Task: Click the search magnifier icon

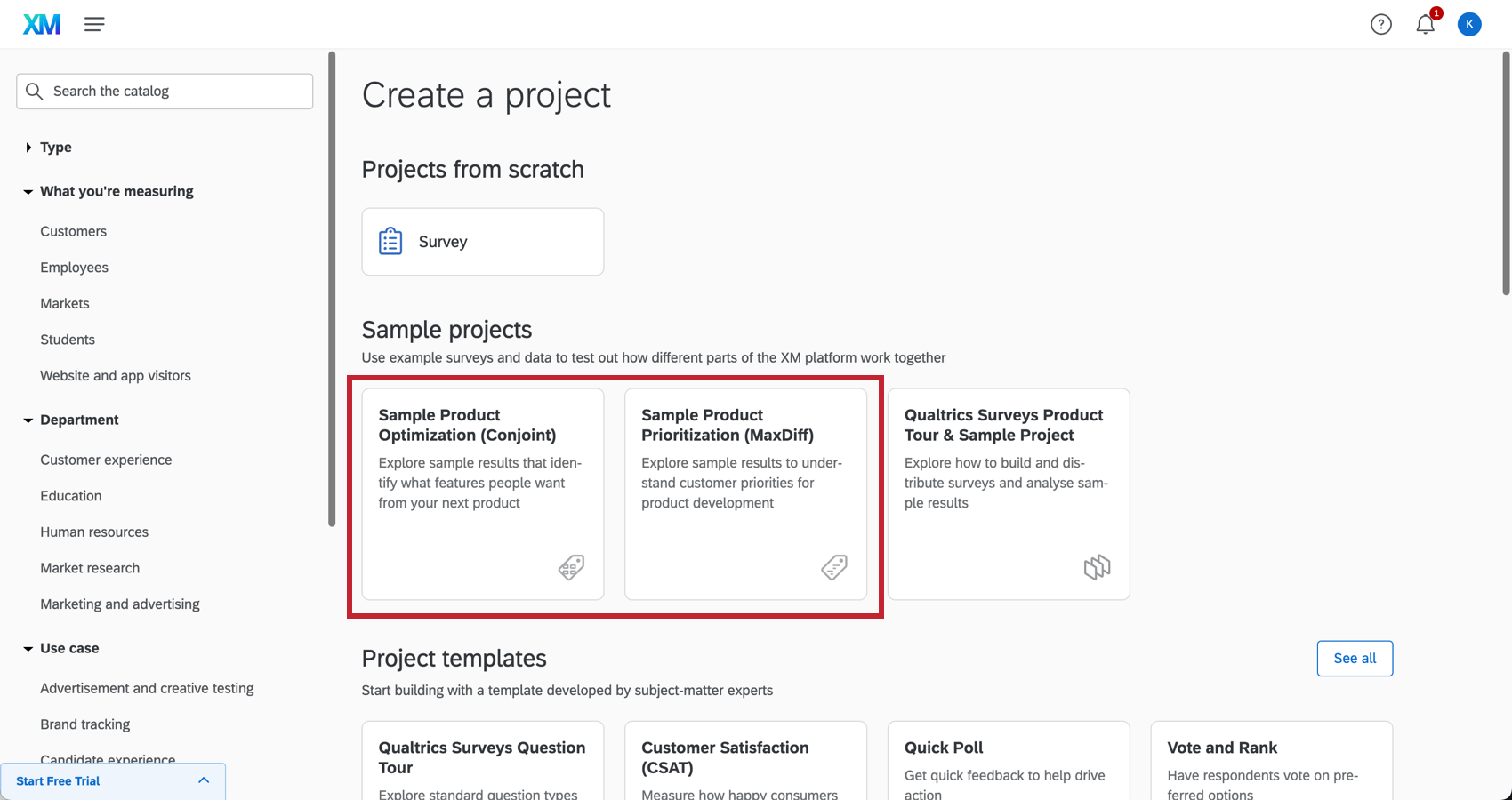Action: click(35, 91)
